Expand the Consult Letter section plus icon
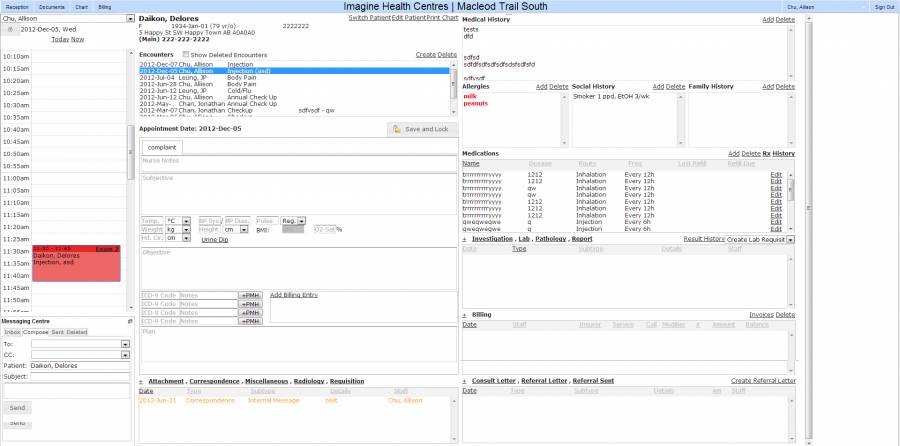900x446 pixels. (464, 381)
